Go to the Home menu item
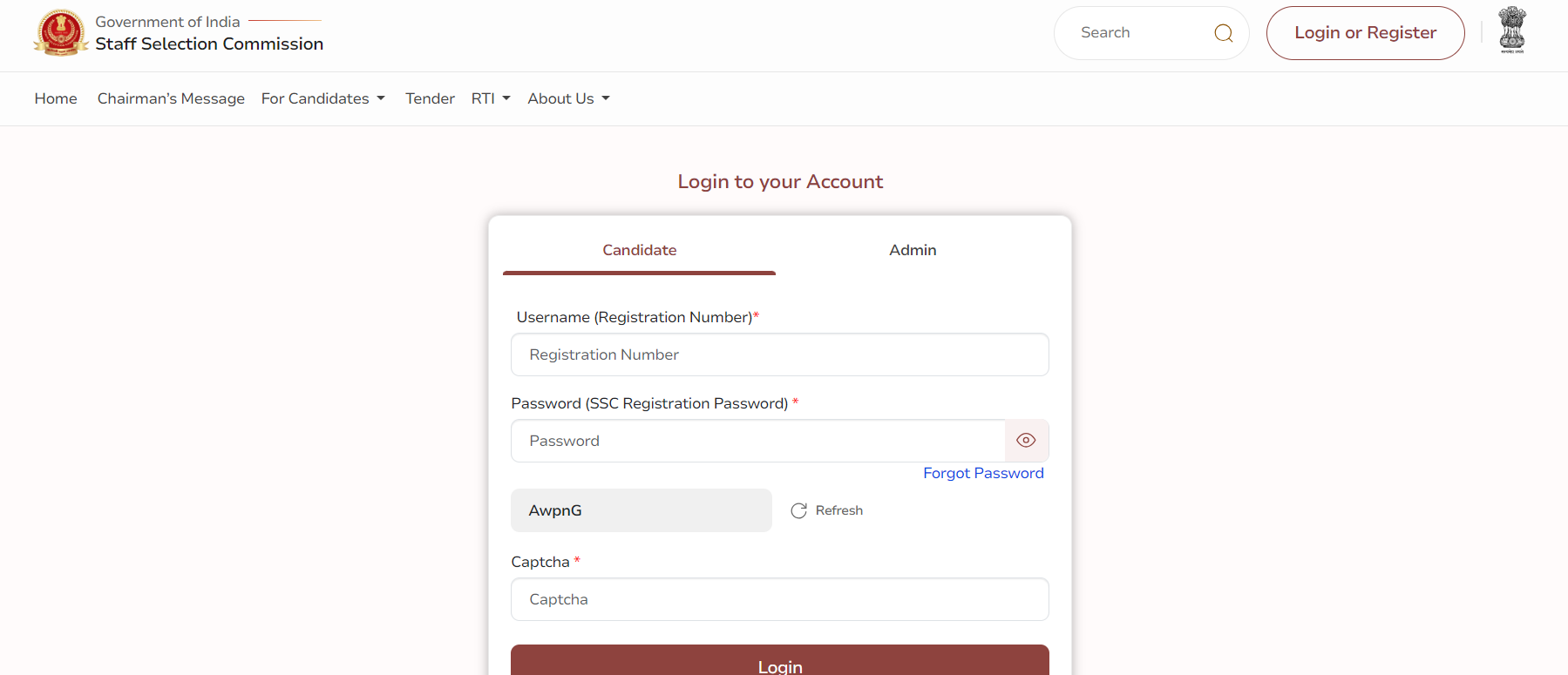 56,99
